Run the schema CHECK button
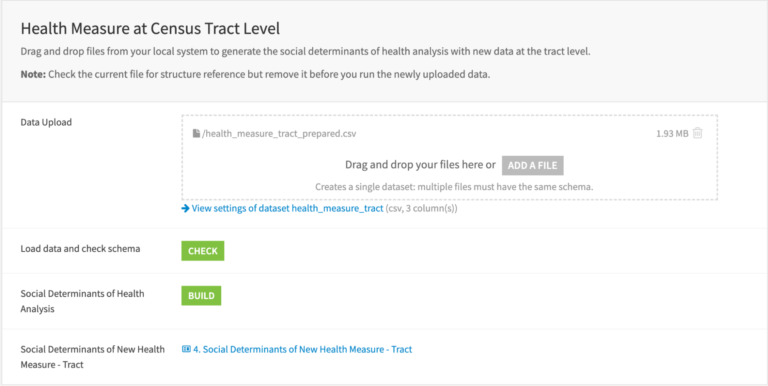This screenshot has width=768, height=386. pyautogui.click(x=203, y=251)
